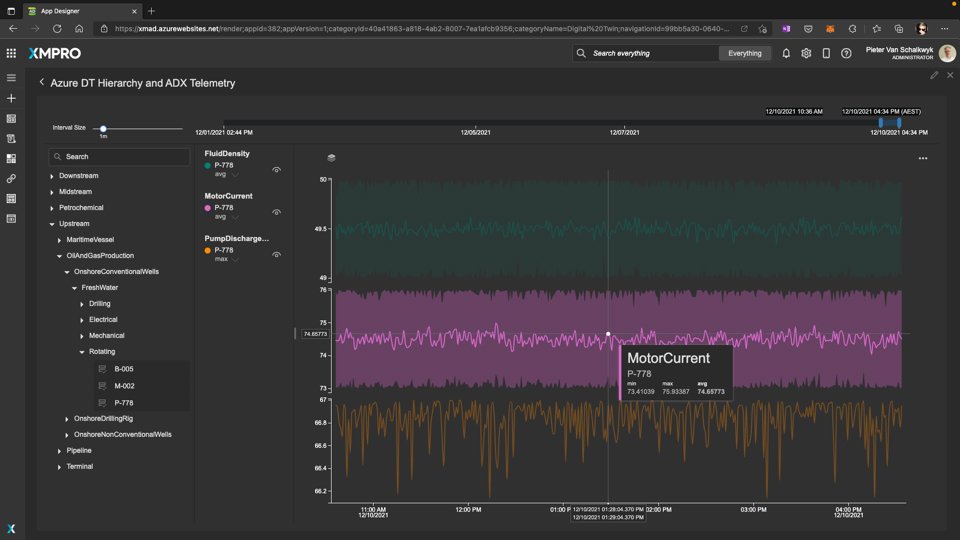The width and height of the screenshot is (960, 540).
Task: Click the edit pencil icon
Action: pyautogui.click(x=934, y=75)
